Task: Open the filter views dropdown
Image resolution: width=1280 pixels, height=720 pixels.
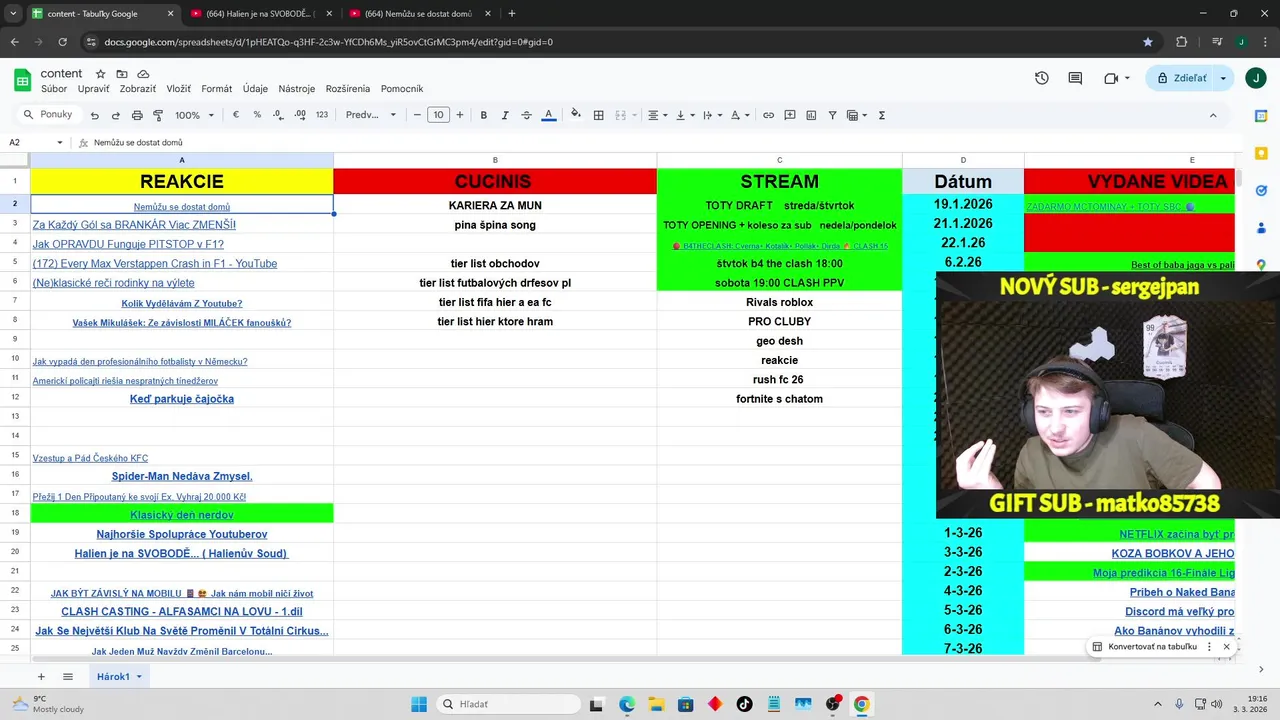Action: coord(857,115)
